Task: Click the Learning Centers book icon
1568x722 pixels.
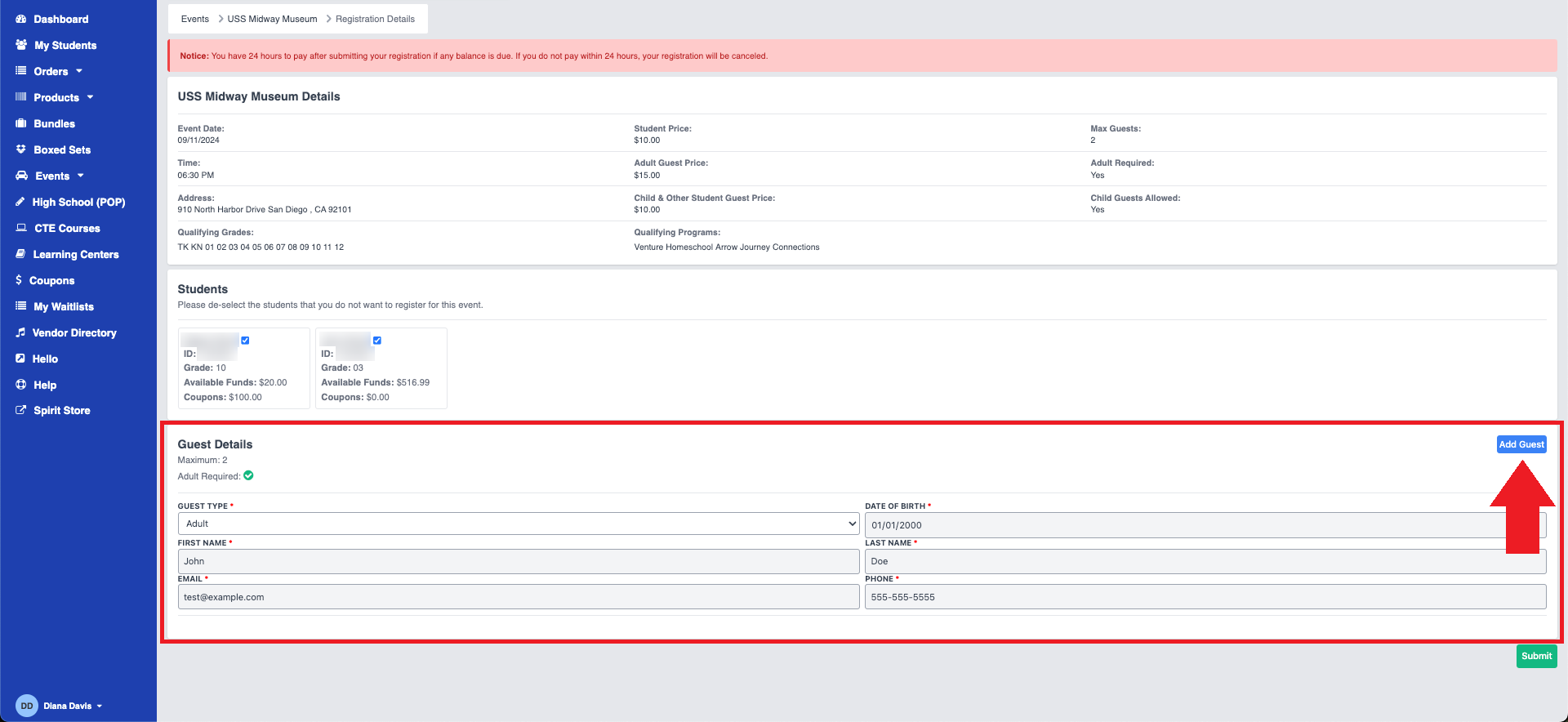Action: tap(20, 254)
